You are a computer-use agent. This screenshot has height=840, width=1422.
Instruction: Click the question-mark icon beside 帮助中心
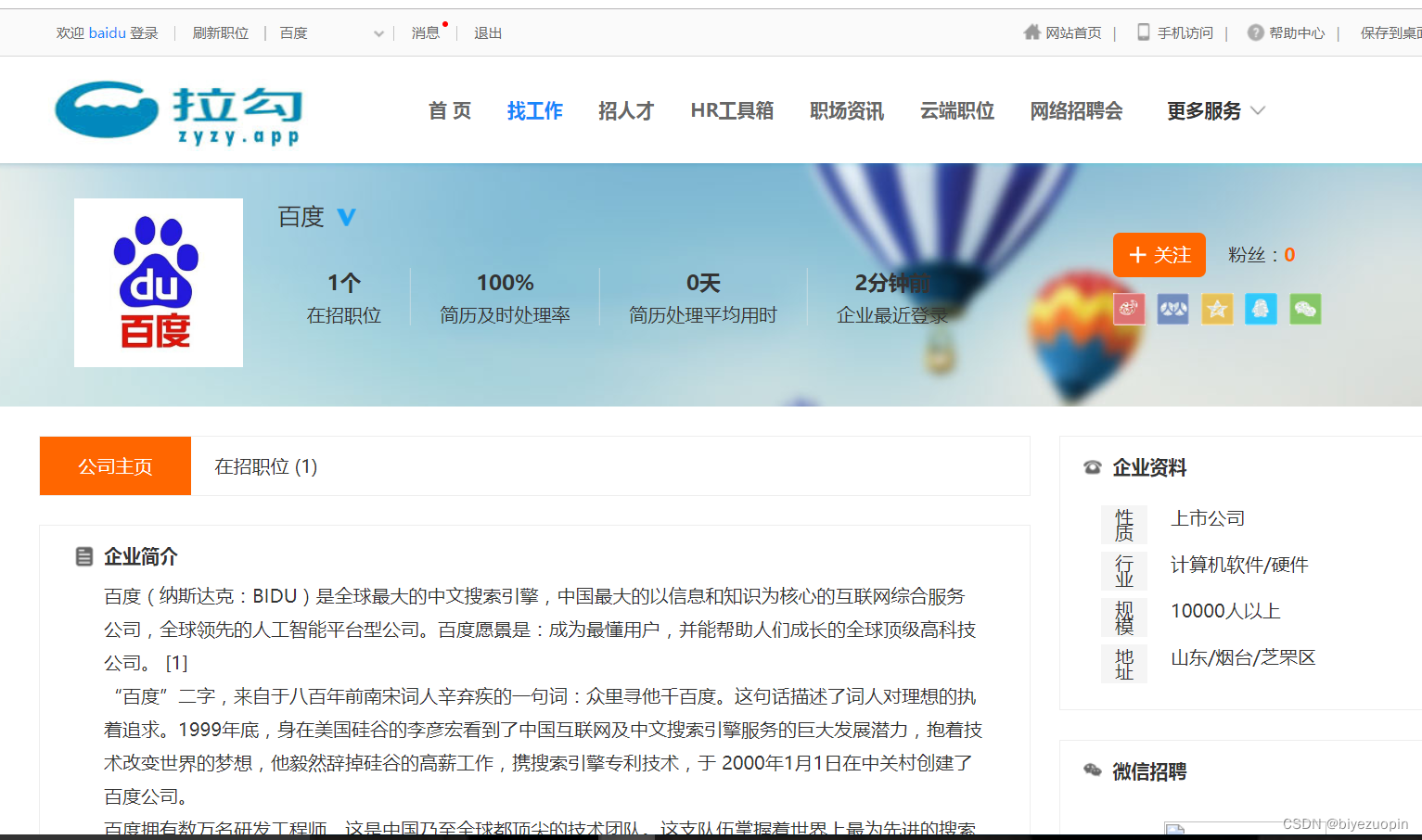(1255, 32)
